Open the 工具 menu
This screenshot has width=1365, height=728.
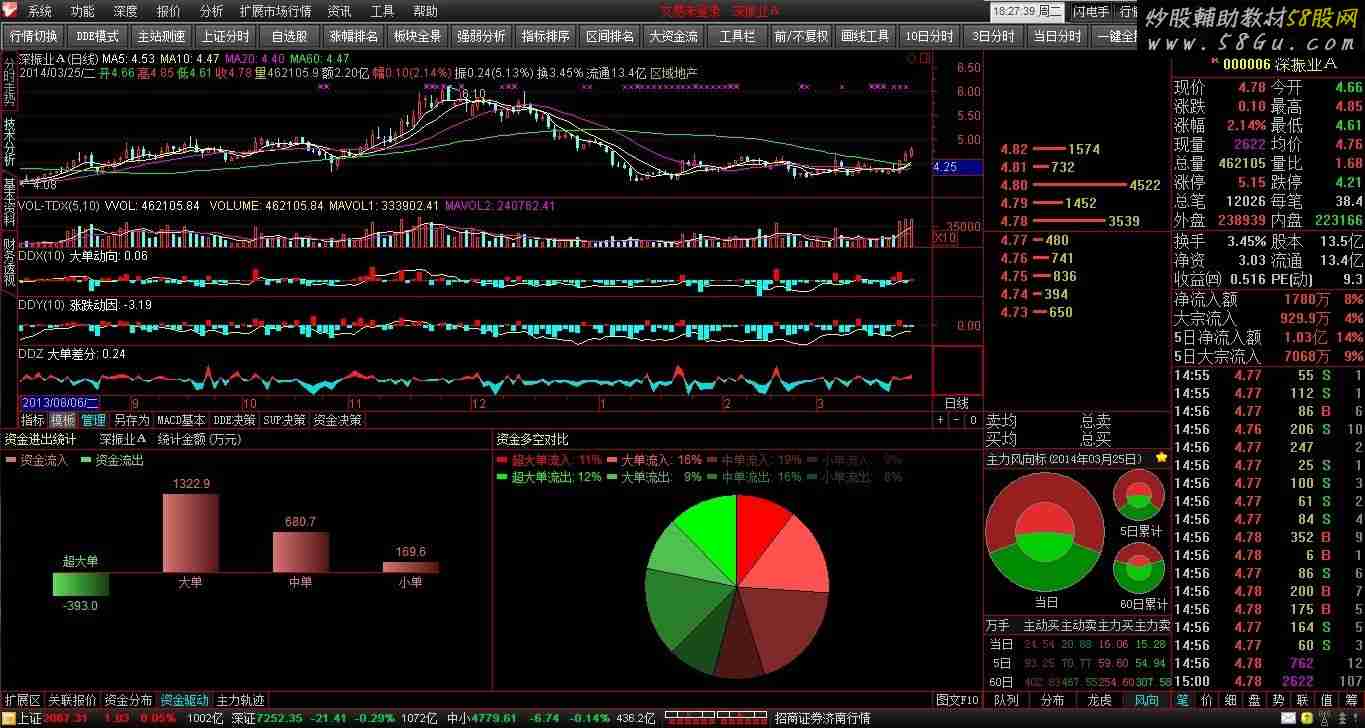tap(383, 12)
